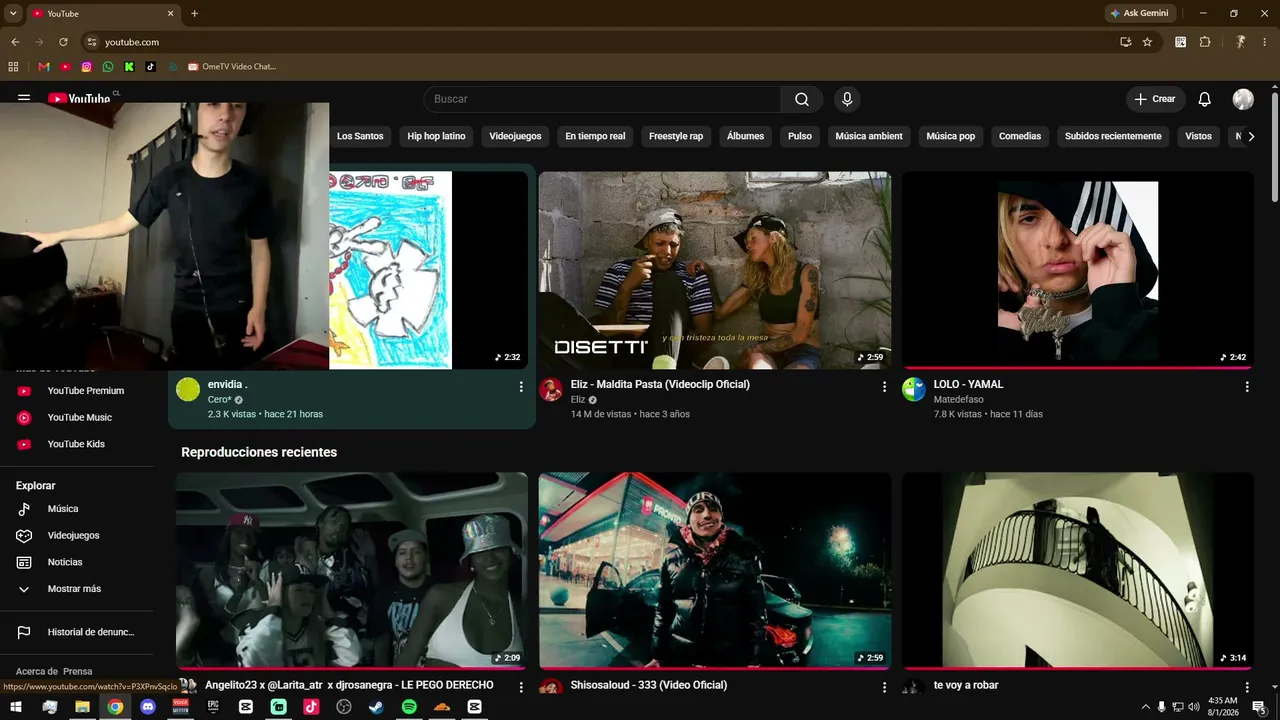Open options for Shisosaloud - 333 video
The width and height of the screenshot is (1280, 720).
click(884, 687)
